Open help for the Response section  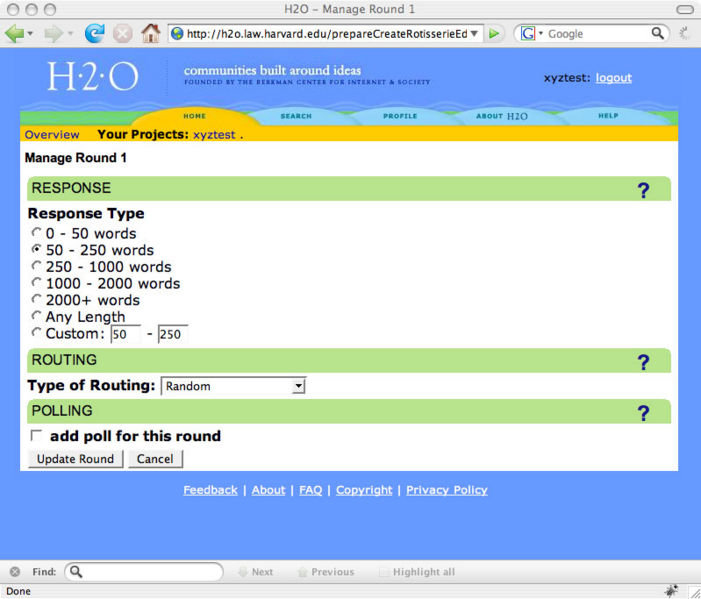click(643, 190)
